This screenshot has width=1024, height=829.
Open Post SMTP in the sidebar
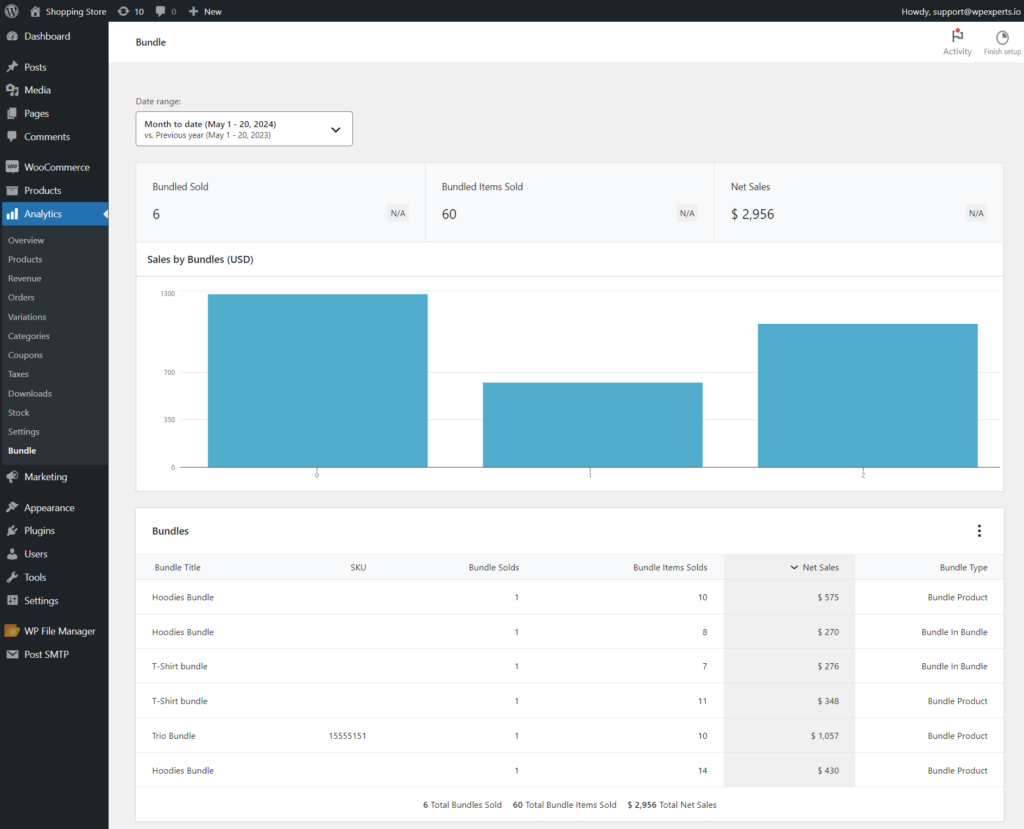(x=46, y=654)
